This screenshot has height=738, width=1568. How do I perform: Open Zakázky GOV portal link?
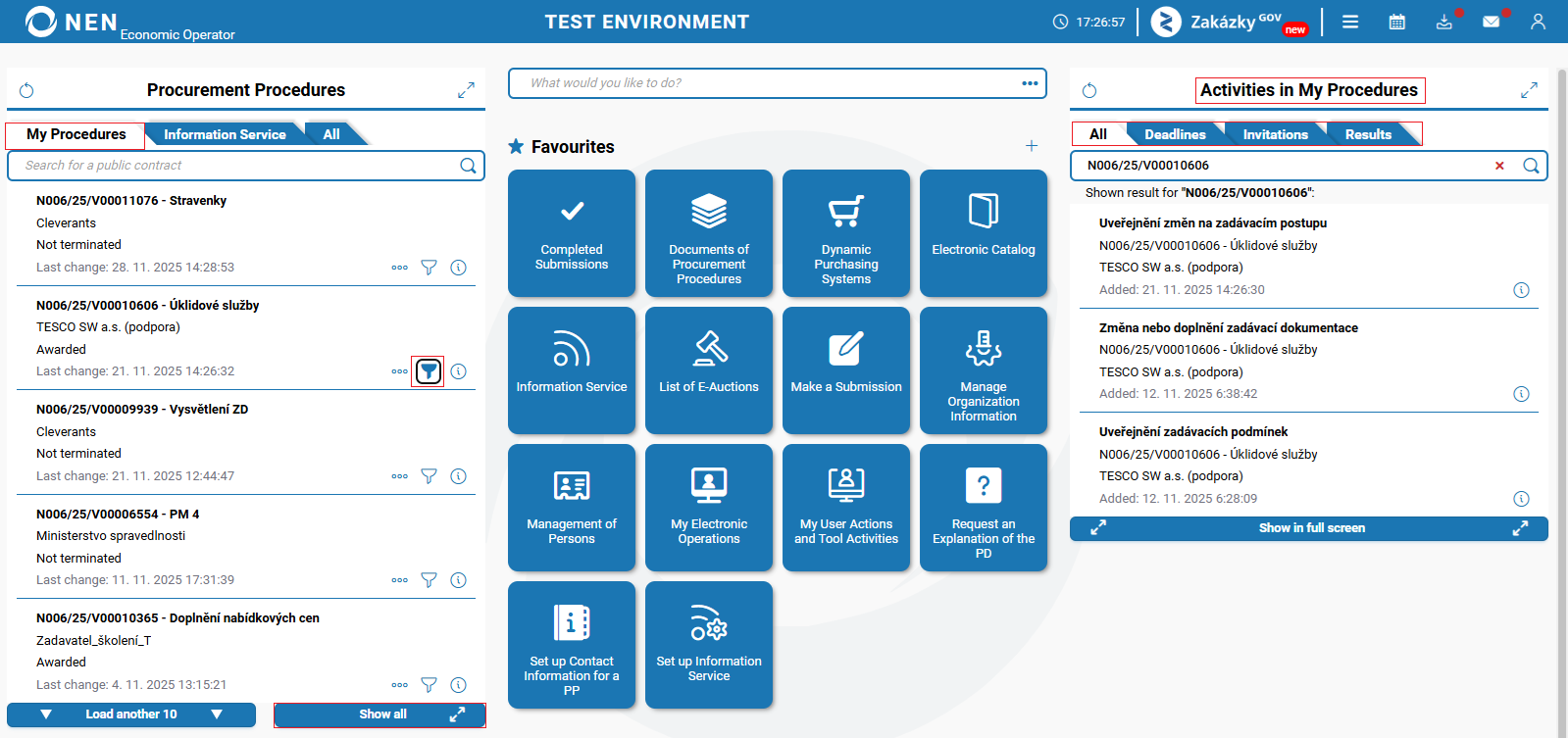1230,22
